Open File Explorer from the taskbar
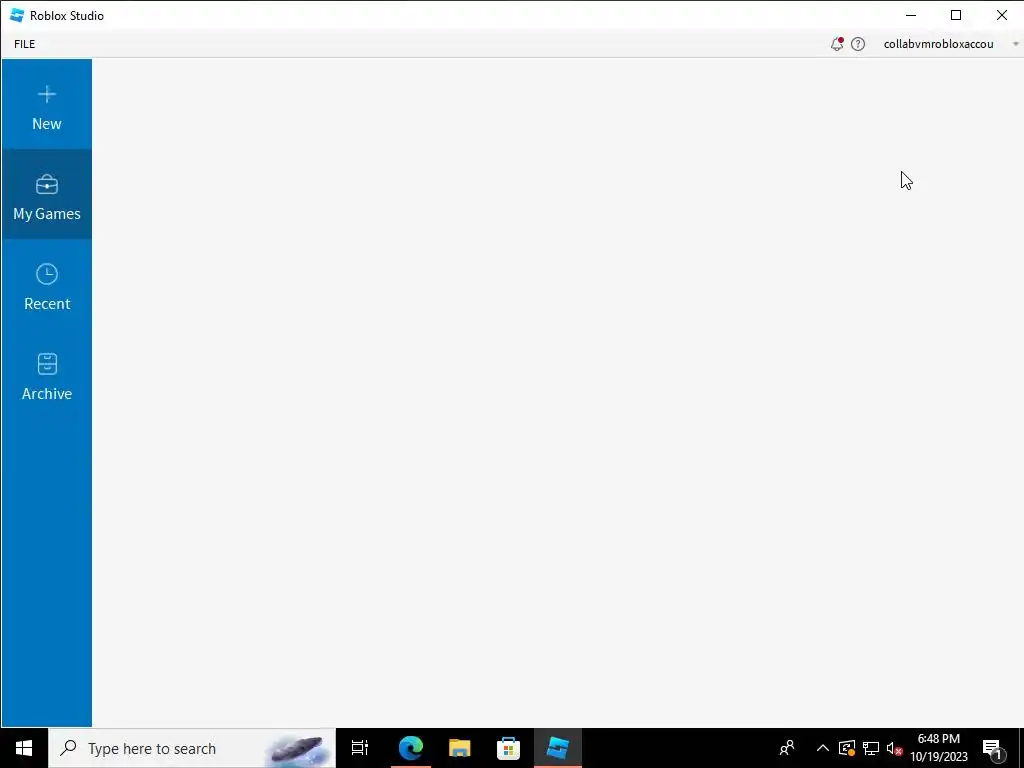The image size is (1024, 768). pos(460,748)
